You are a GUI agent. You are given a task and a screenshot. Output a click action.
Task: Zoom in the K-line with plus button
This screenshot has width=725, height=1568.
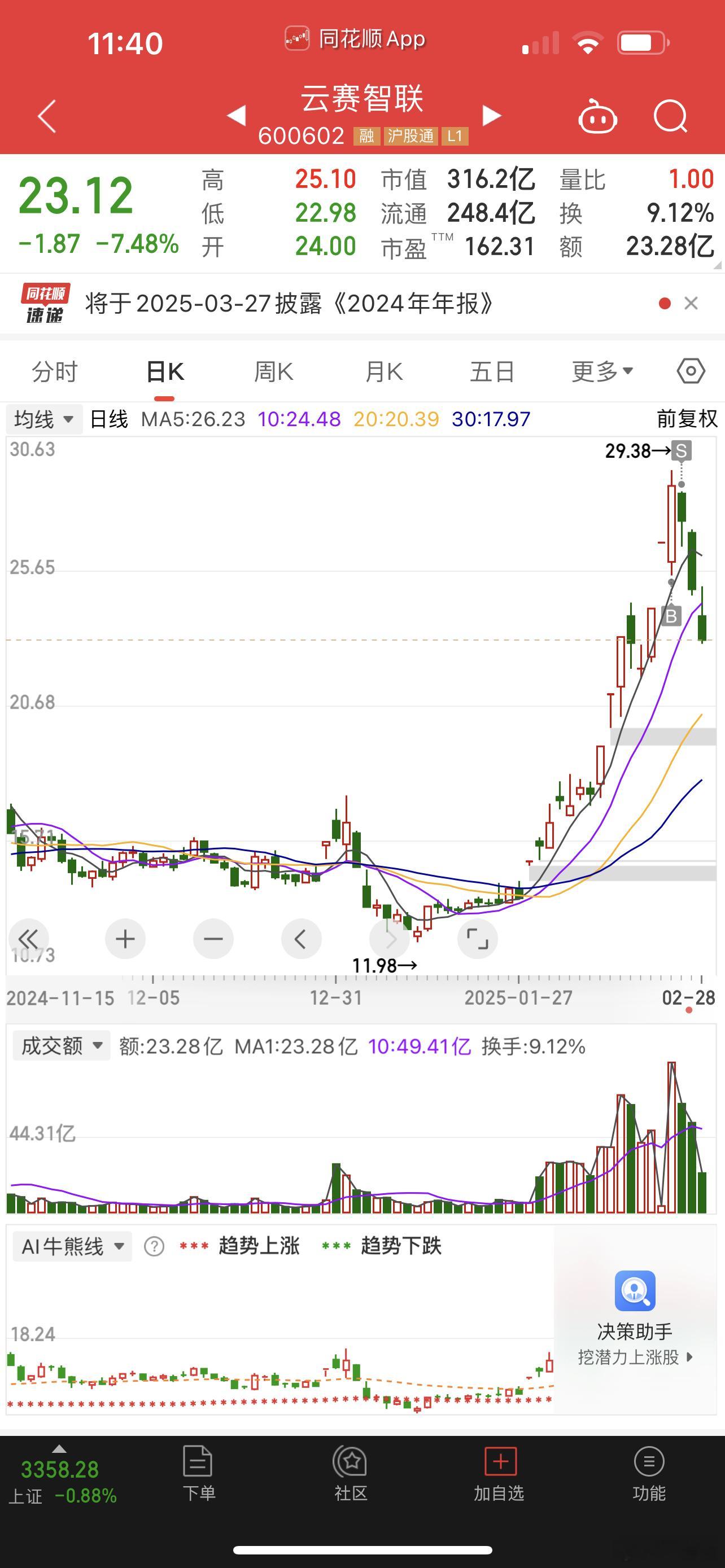click(x=125, y=939)
